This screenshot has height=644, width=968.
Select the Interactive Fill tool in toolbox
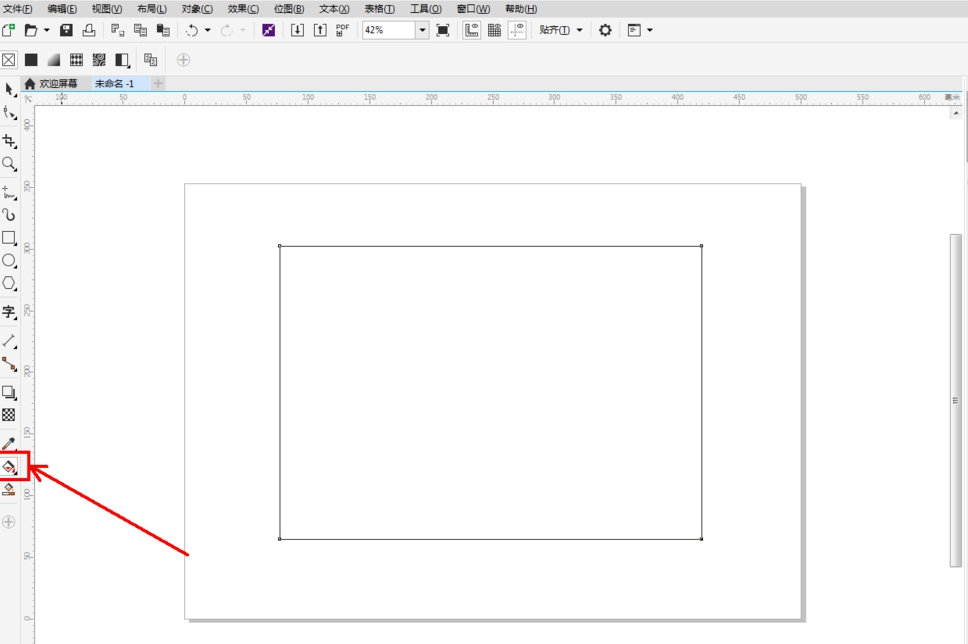9,467
